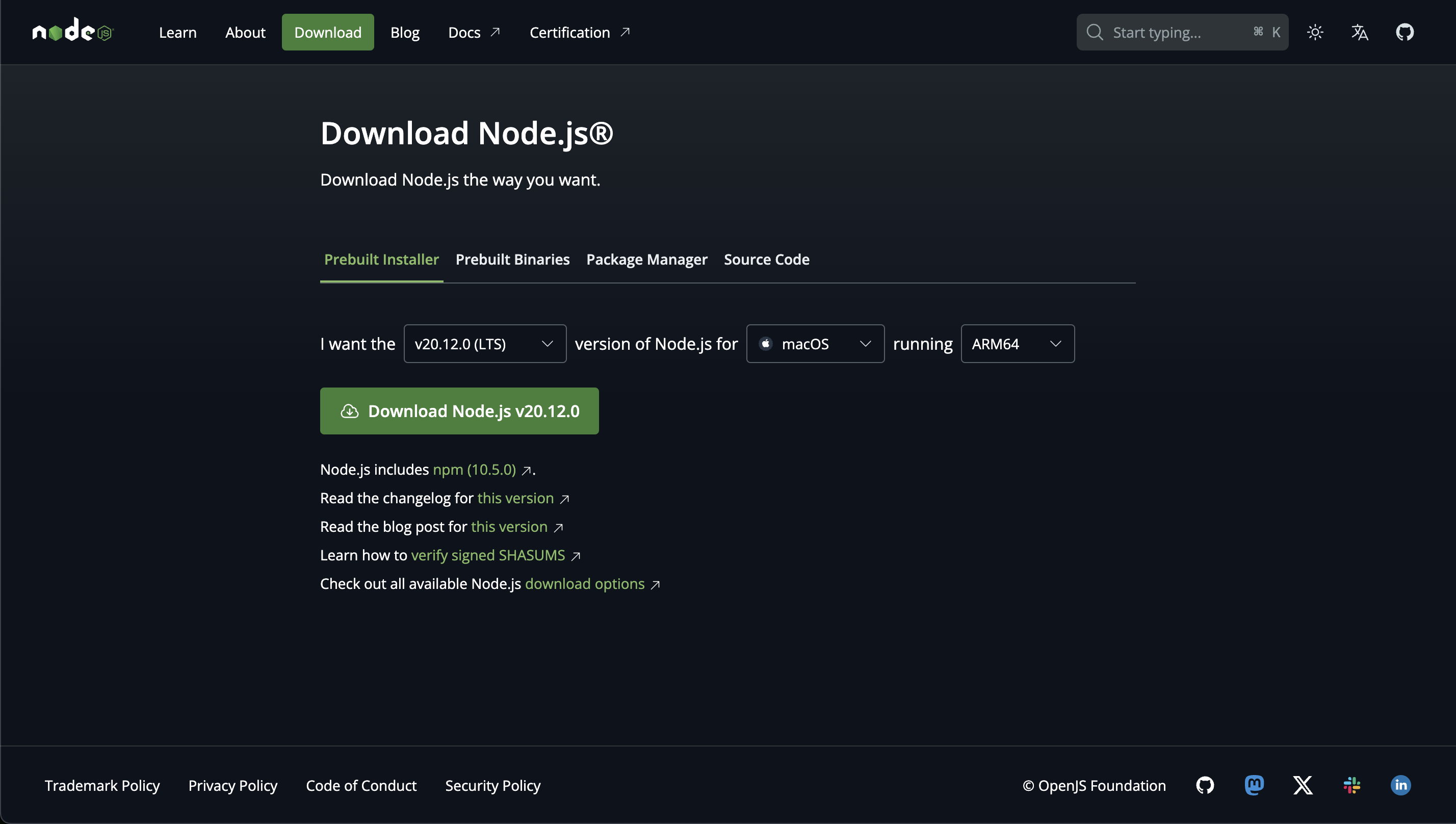Open the Certification nav link
1456x824 pixels.
tap(580, 32)
